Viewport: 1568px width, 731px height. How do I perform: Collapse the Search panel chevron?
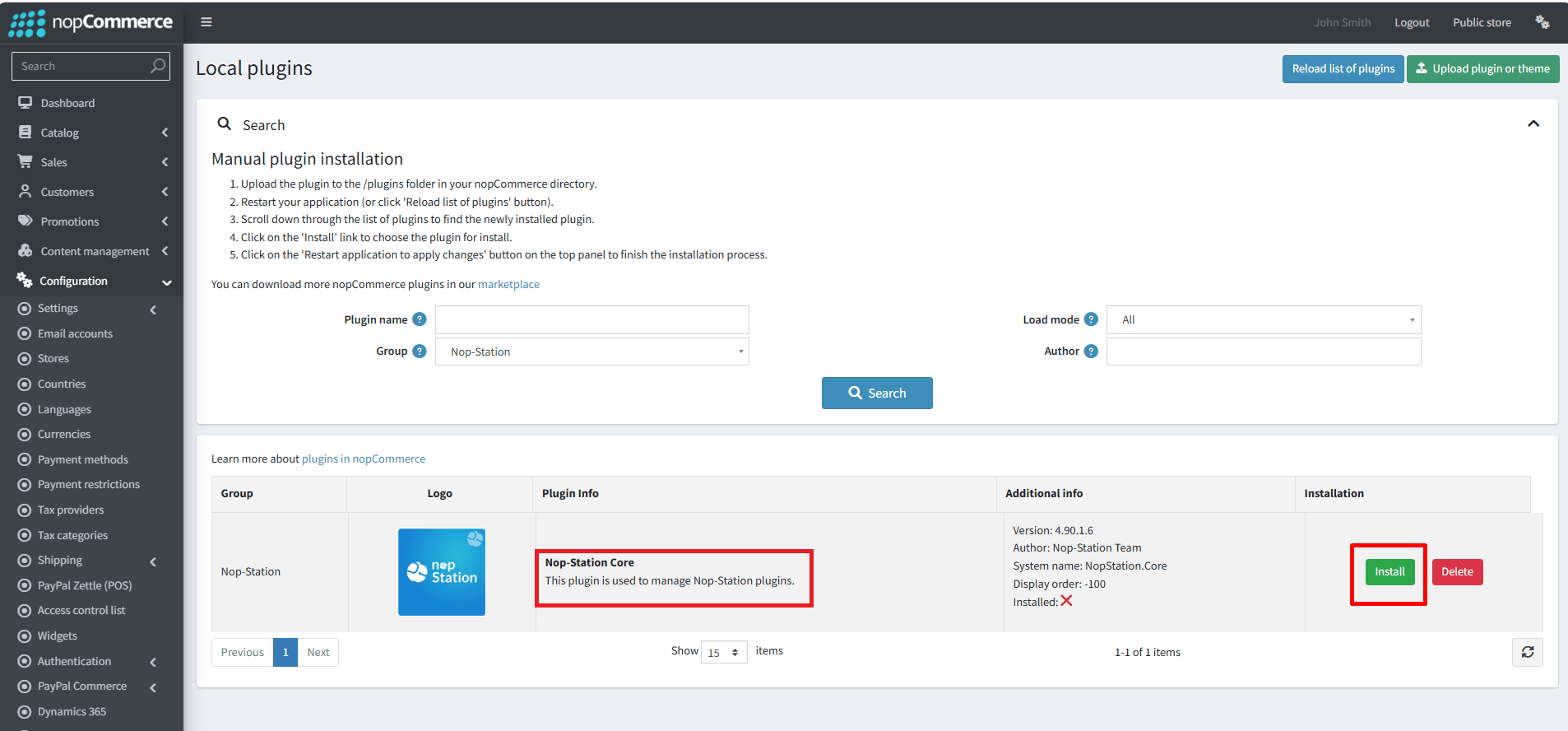point(1533,123)
